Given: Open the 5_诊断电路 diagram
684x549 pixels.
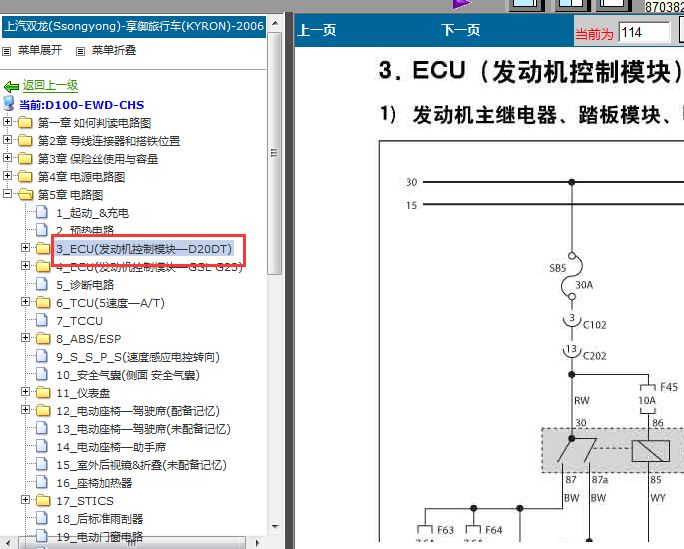Looking at the screenshot, I should point(85,285).
